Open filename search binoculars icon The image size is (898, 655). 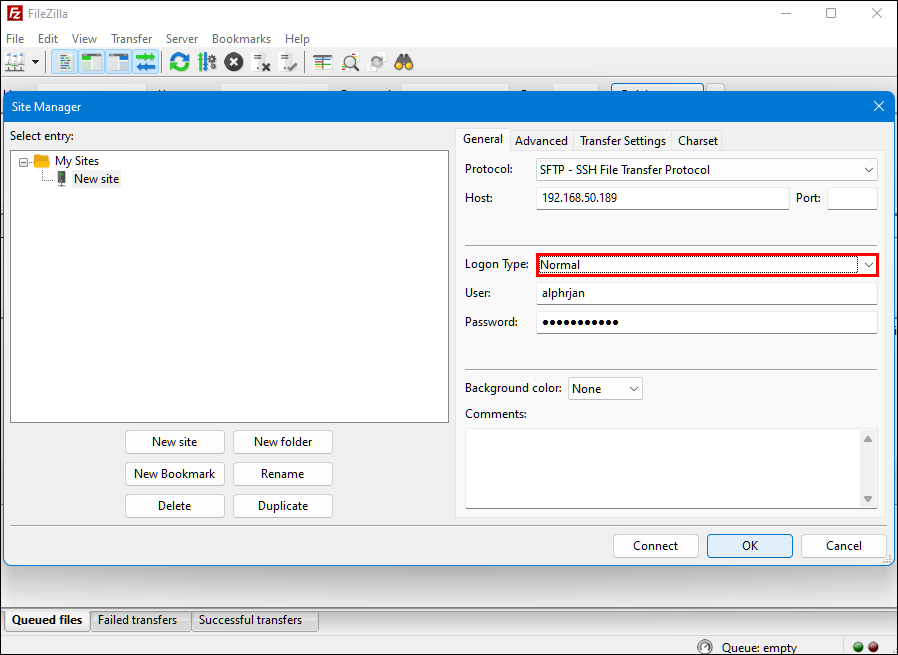coord(404,62)
